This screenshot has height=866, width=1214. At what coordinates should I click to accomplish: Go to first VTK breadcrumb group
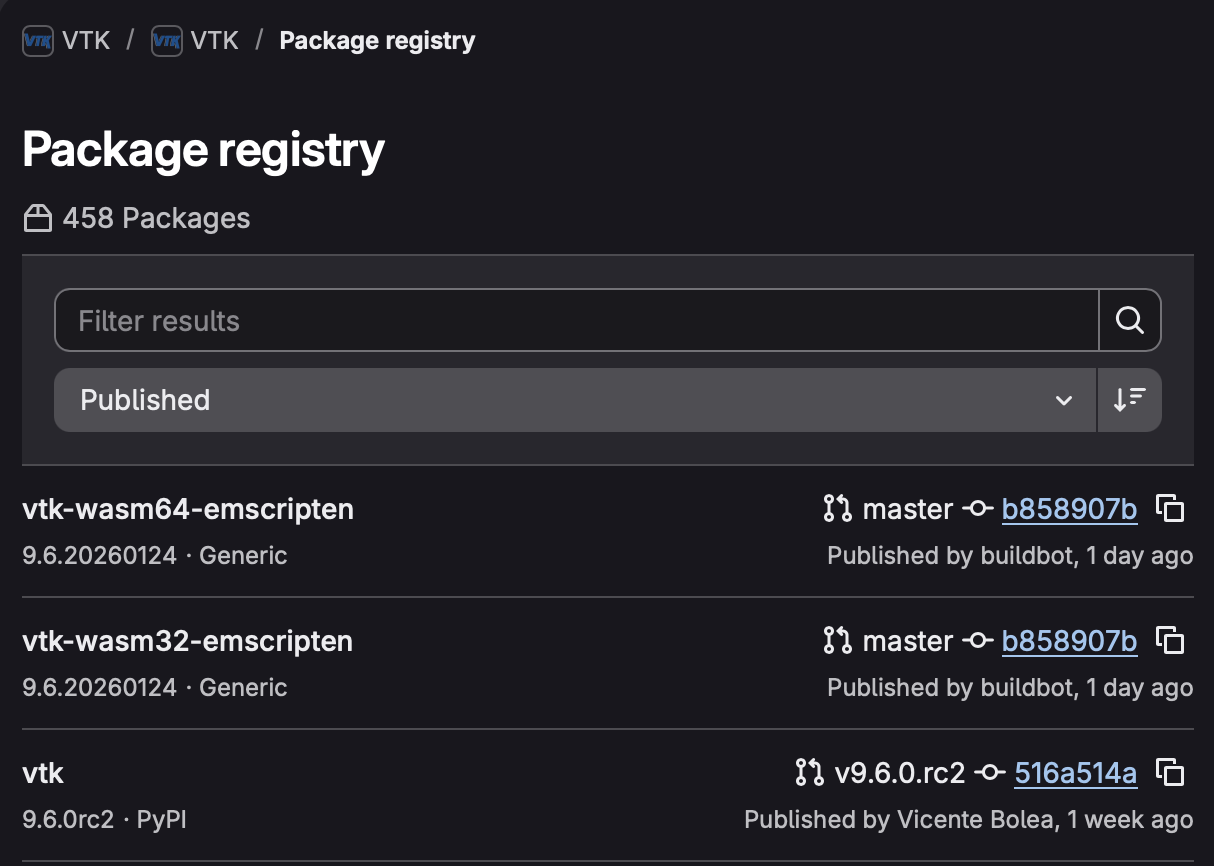click(x=86, y=41)
